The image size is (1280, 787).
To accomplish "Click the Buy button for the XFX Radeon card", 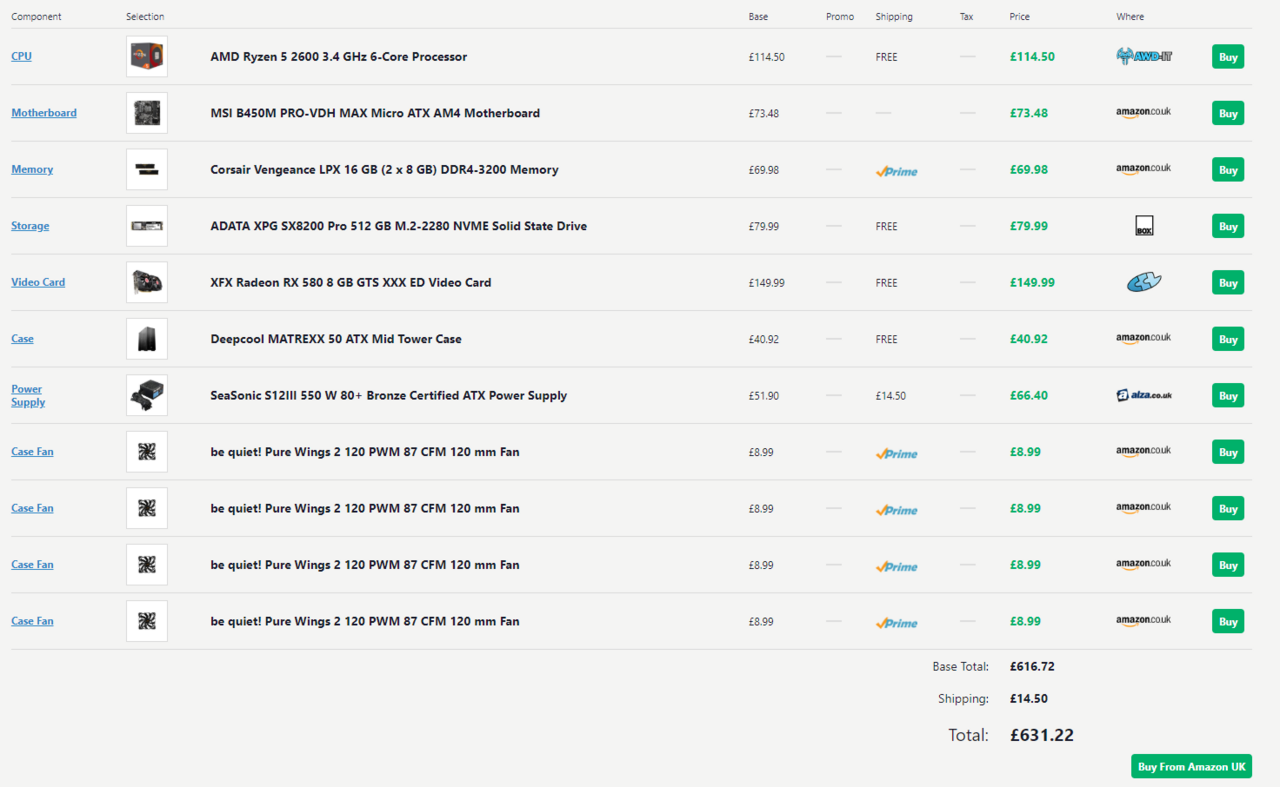I will [x=1228, y=283].
